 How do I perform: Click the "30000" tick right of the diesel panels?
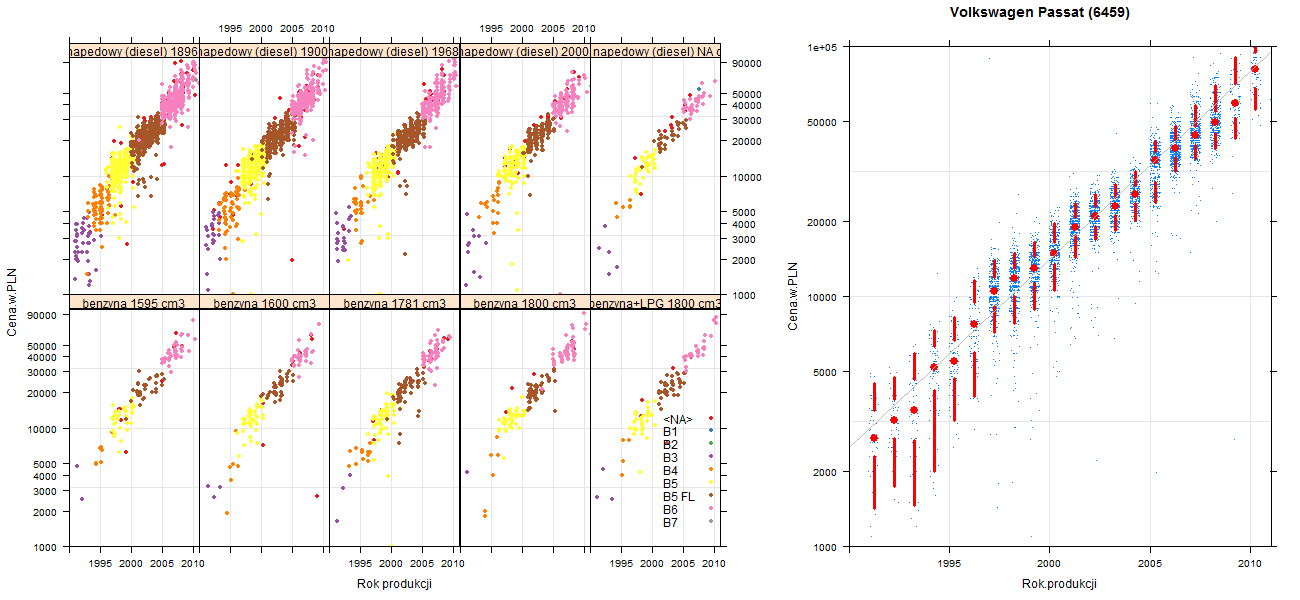point(748,121)
